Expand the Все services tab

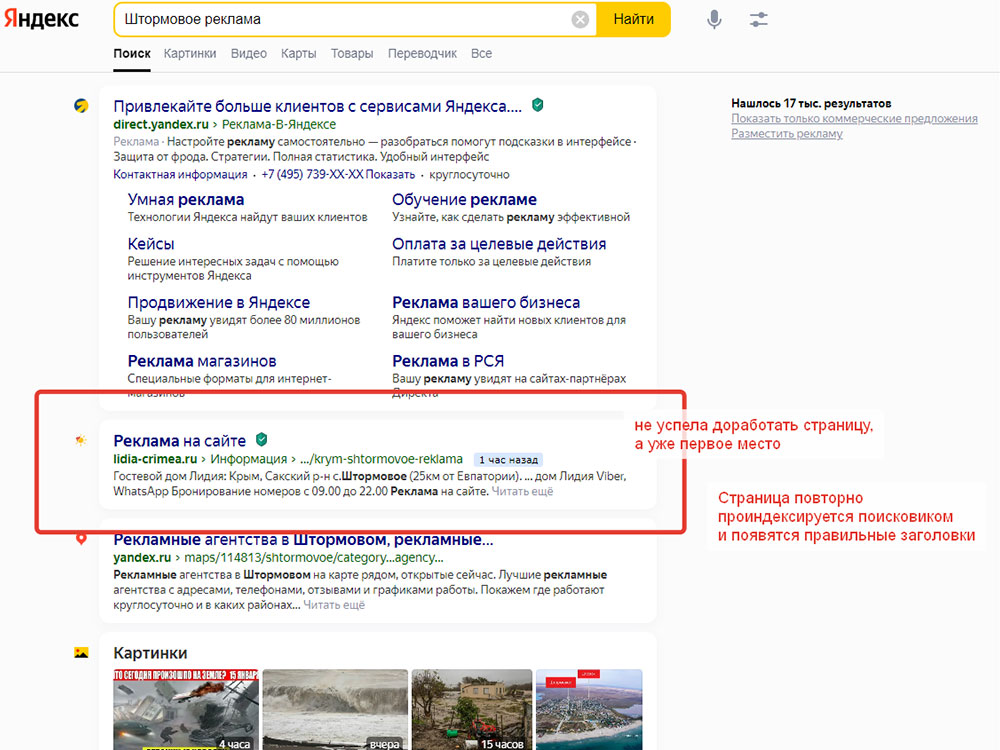(482, 54)
